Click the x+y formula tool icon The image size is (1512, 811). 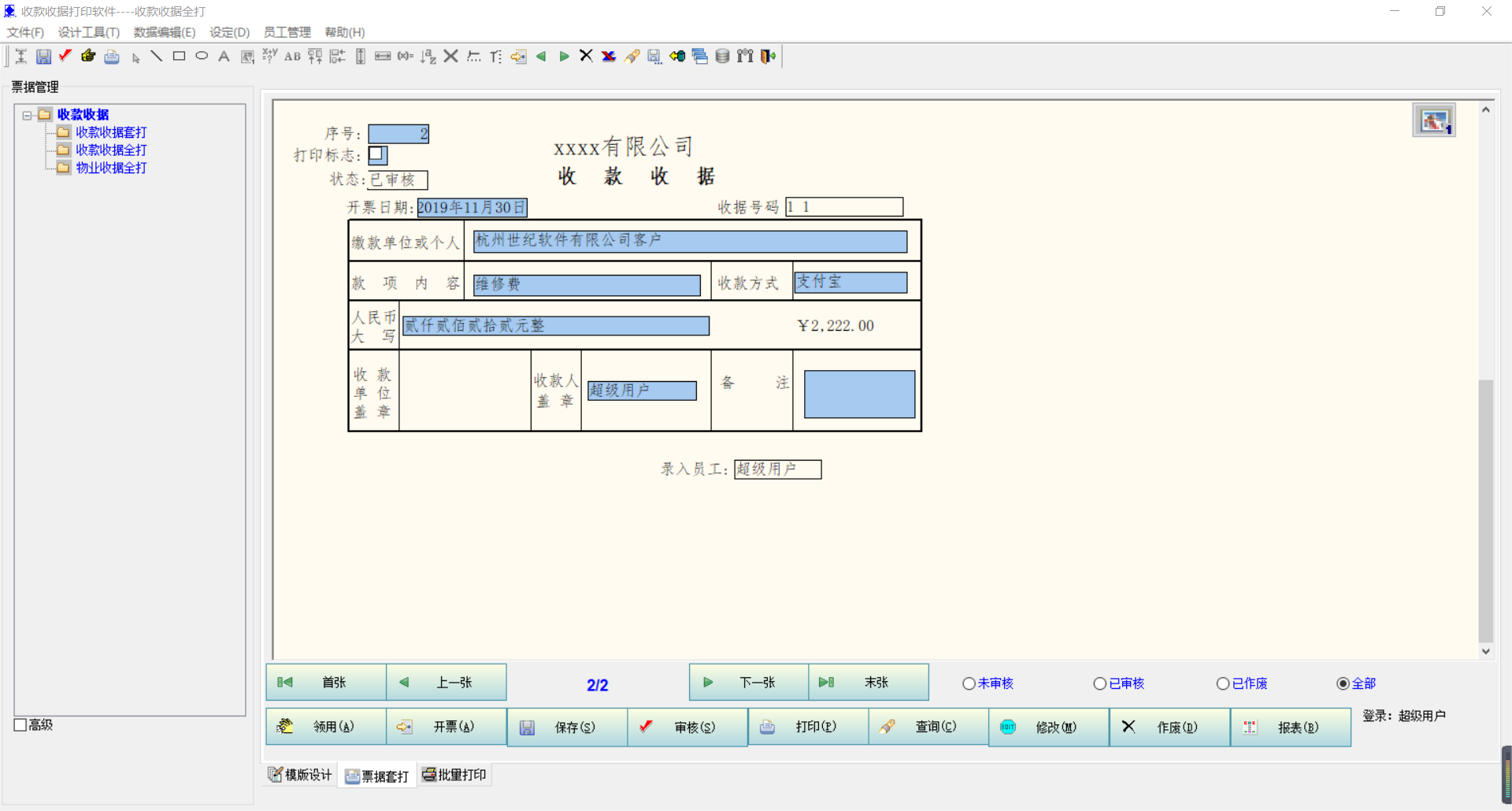pyautogui.click(x=269, y=56)
